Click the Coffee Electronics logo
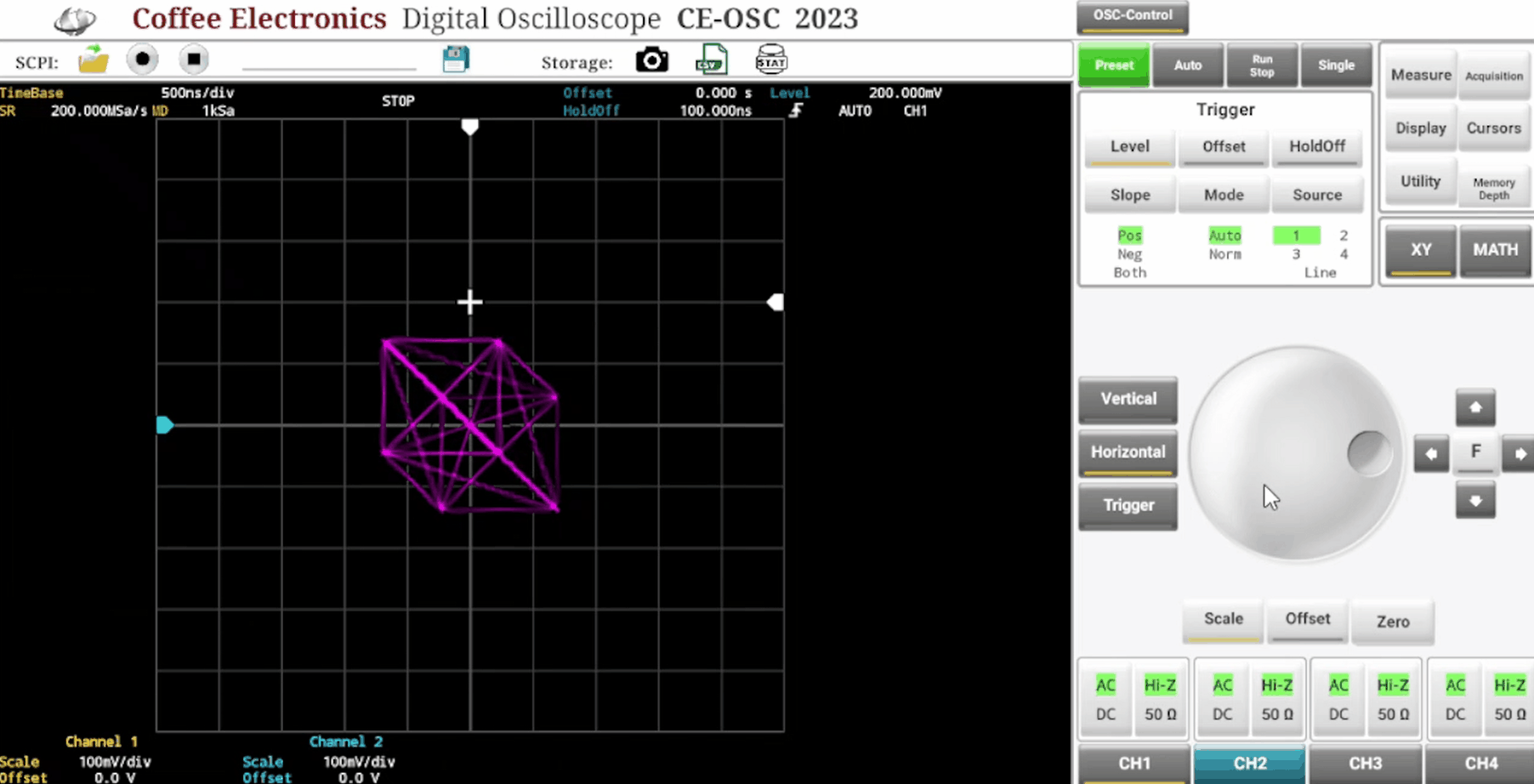1534x784 pixels. pyautogui.click(x=75, y=19)
